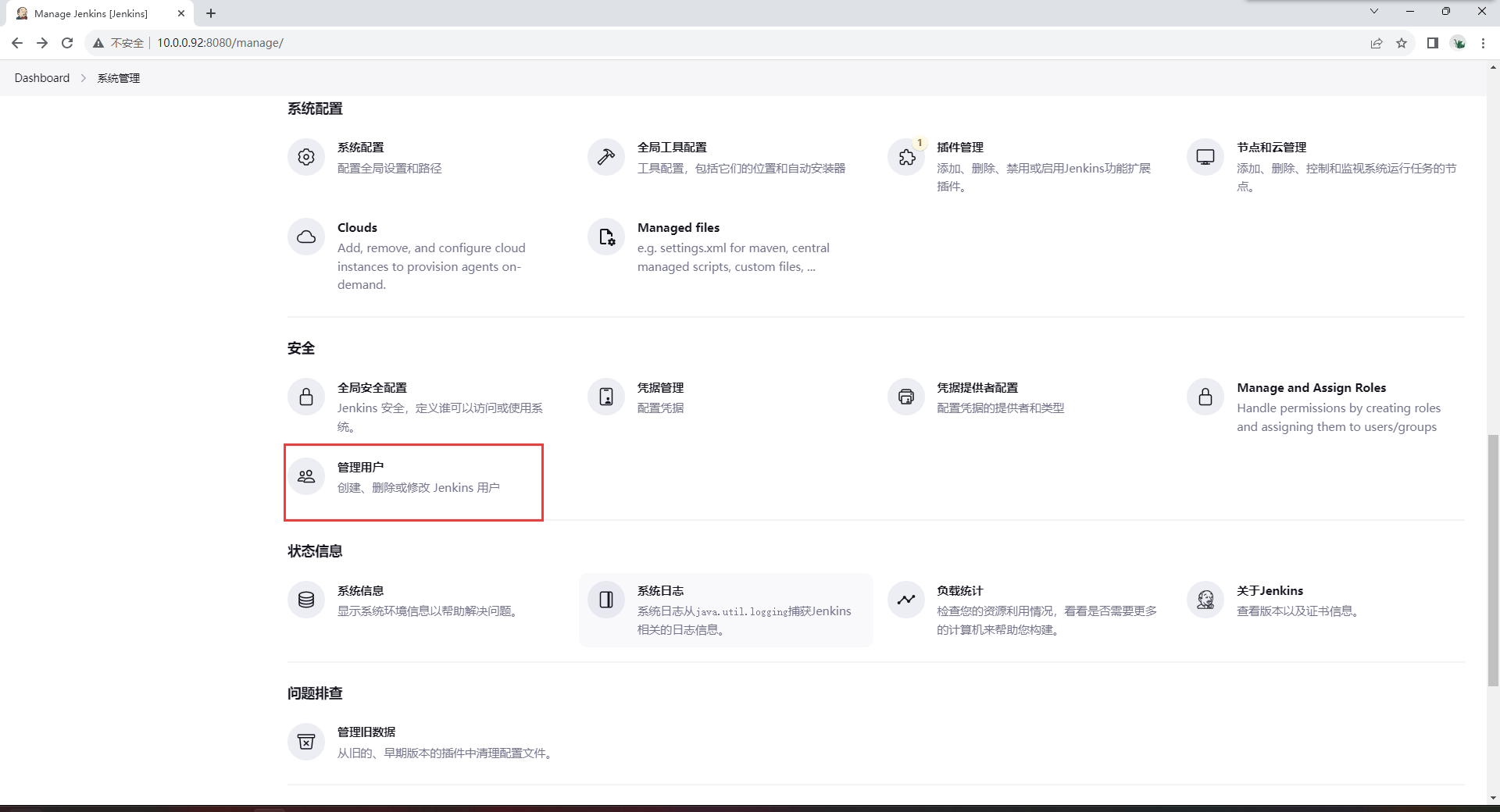Click the people icon for 管理用户
1500x812 pixels.
click(x=306, y=476)
